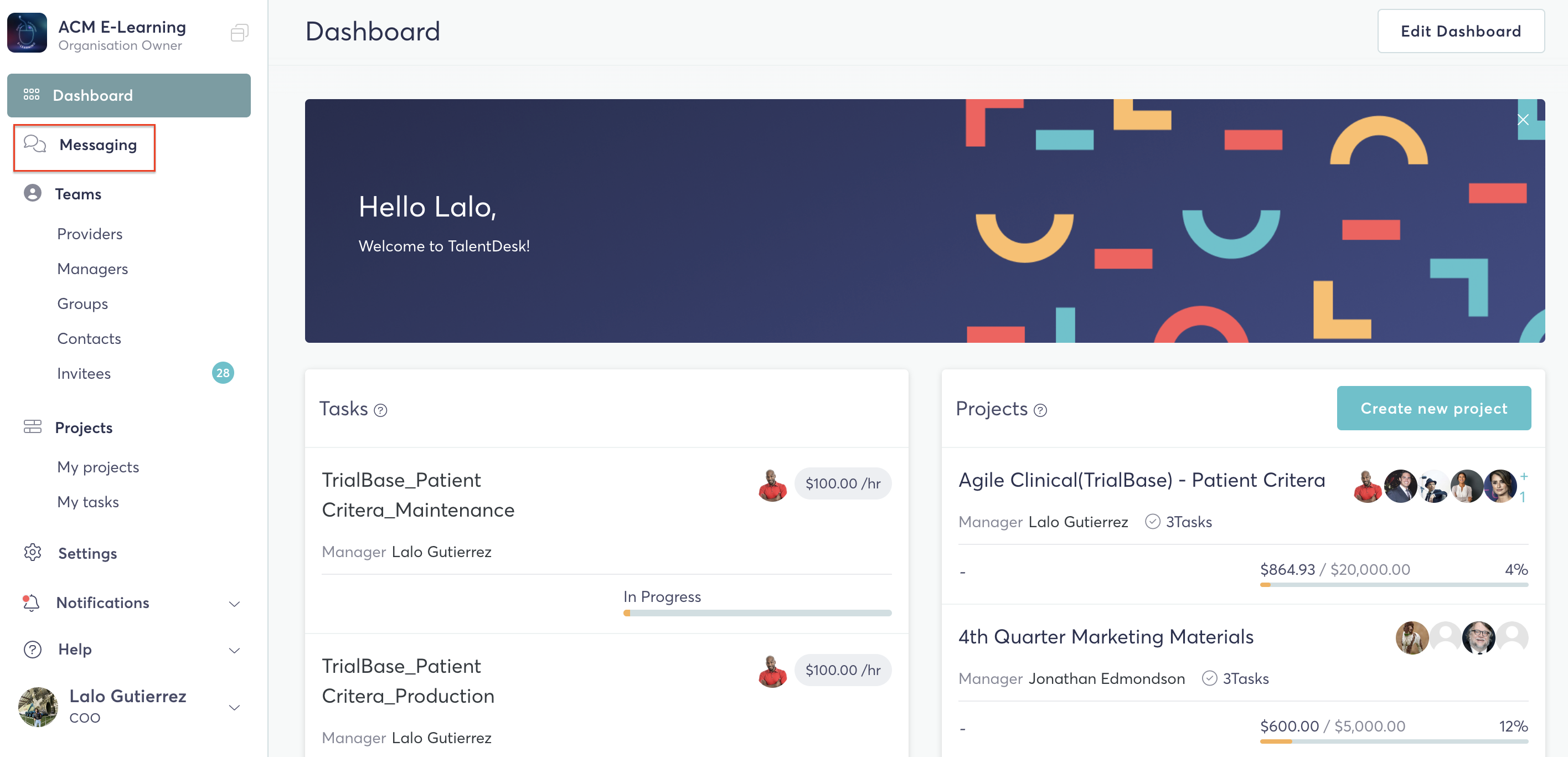Open the 4th Quarter Marketing Materials project
Viewport: 1568px width, 757px height.
pyautogui.click(x=1105, y=636)
